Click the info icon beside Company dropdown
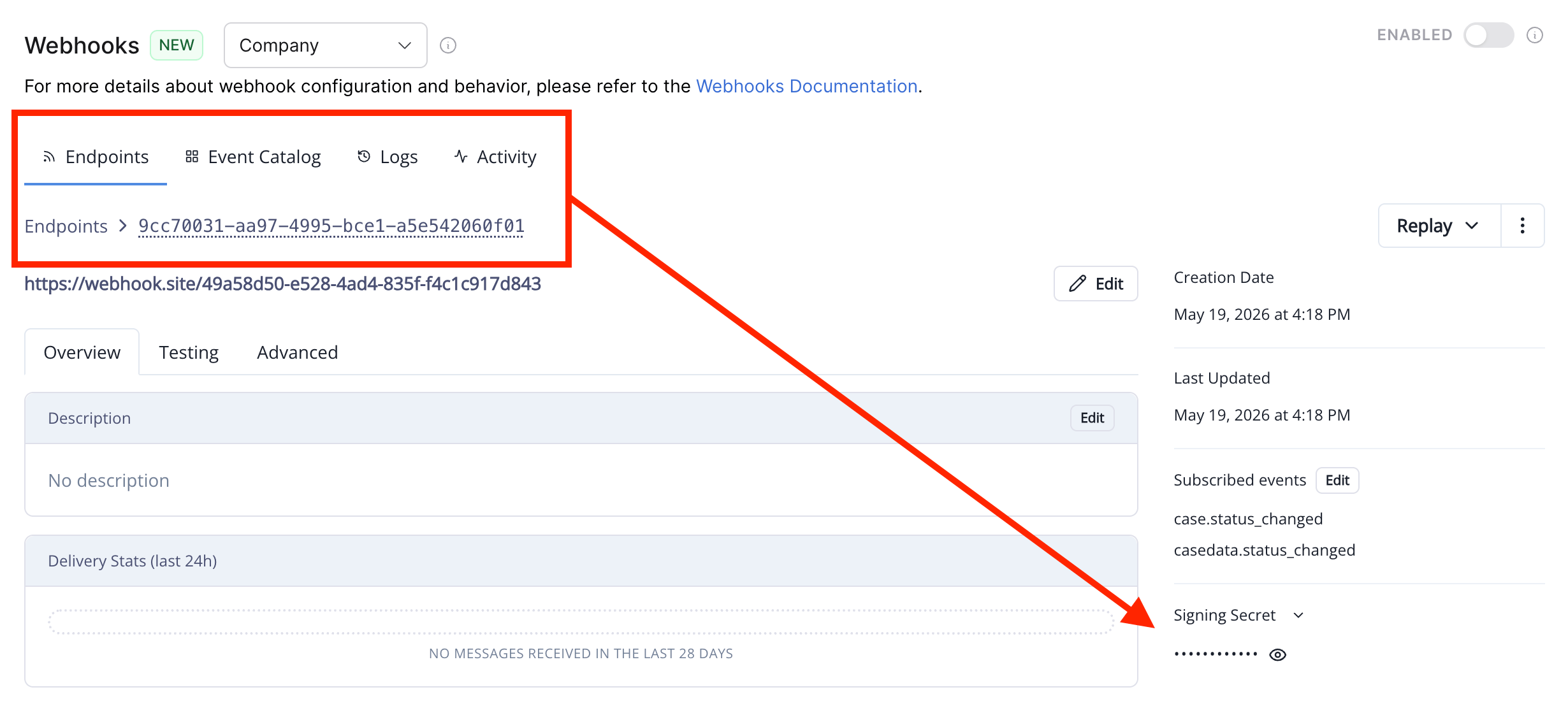 click(448, 45)
